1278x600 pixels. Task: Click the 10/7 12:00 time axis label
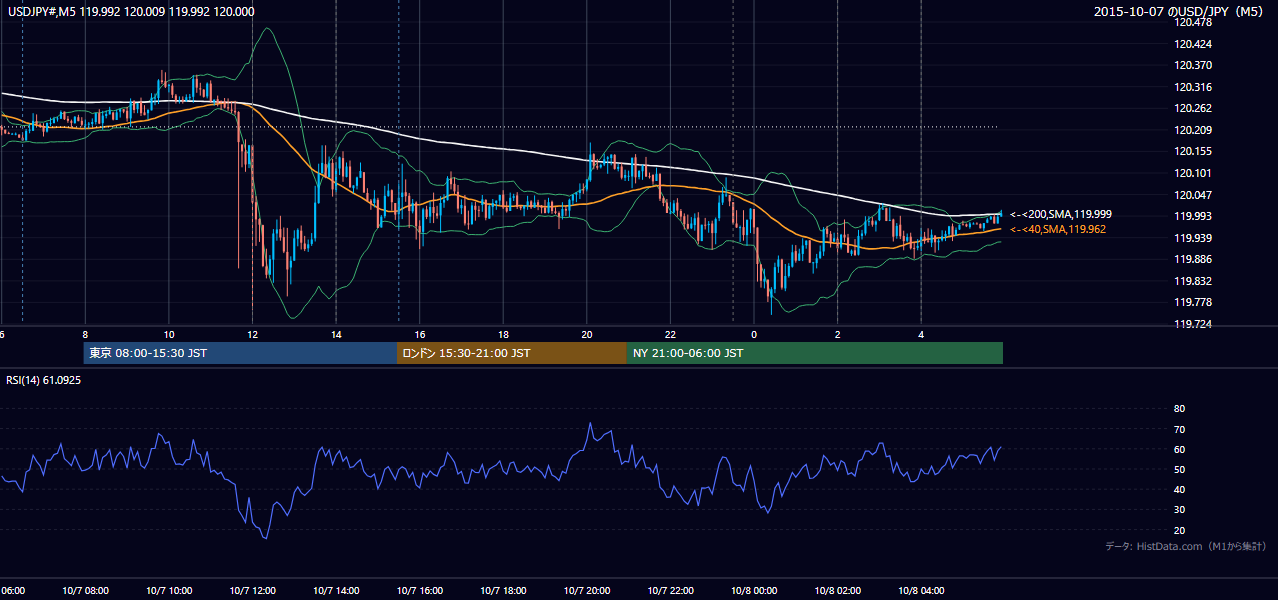click(252, 591)
